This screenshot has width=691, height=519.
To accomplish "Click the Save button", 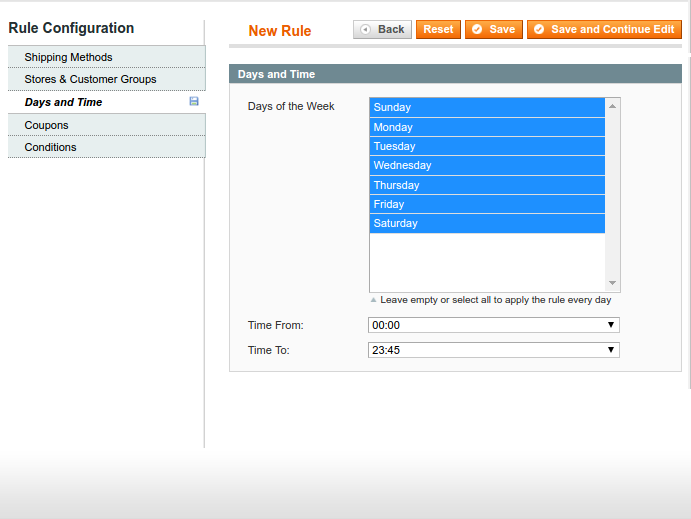I will pyautogui.click(x=493, y=30).
